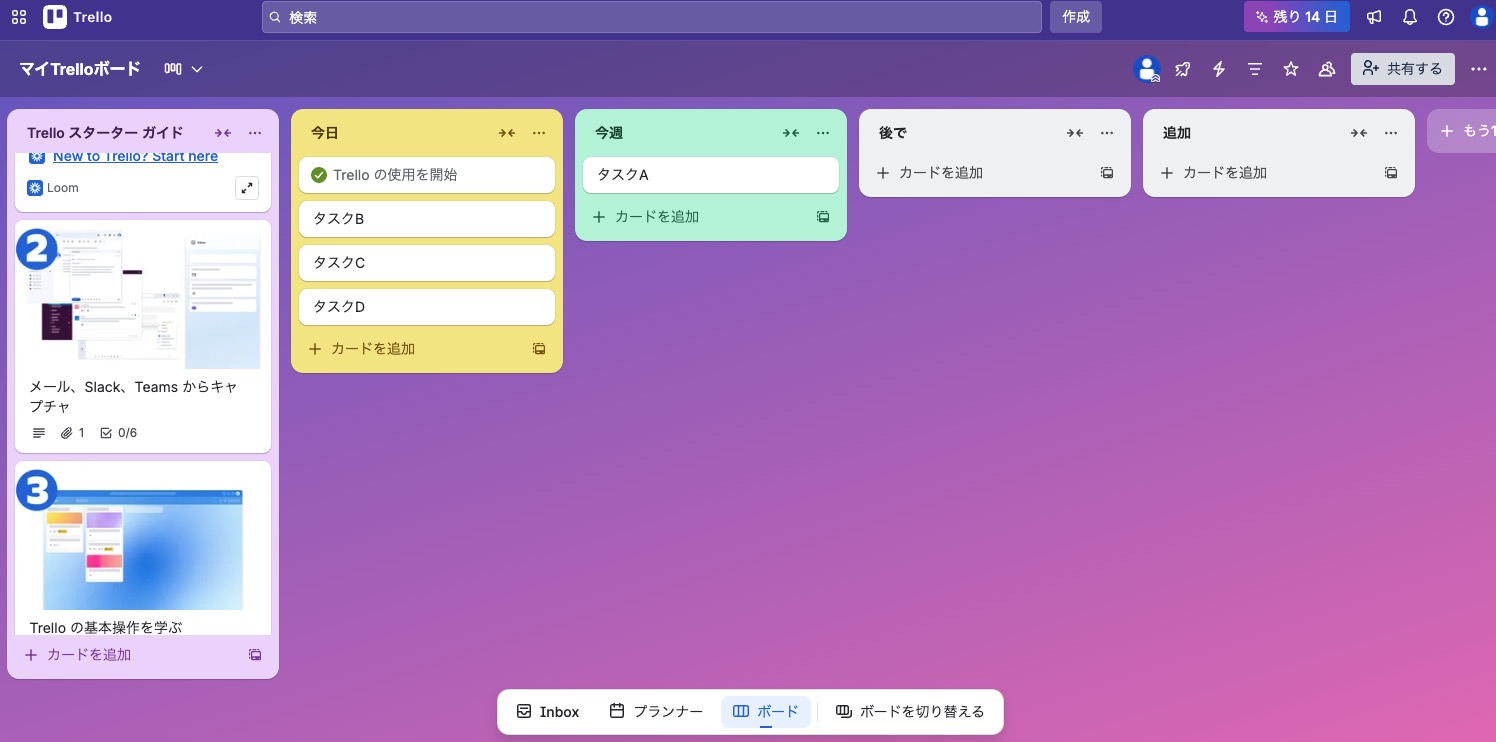1496x742 pixels.
Task: Toggle completion check on Trello の使用を開始
Action: (319, 175)
